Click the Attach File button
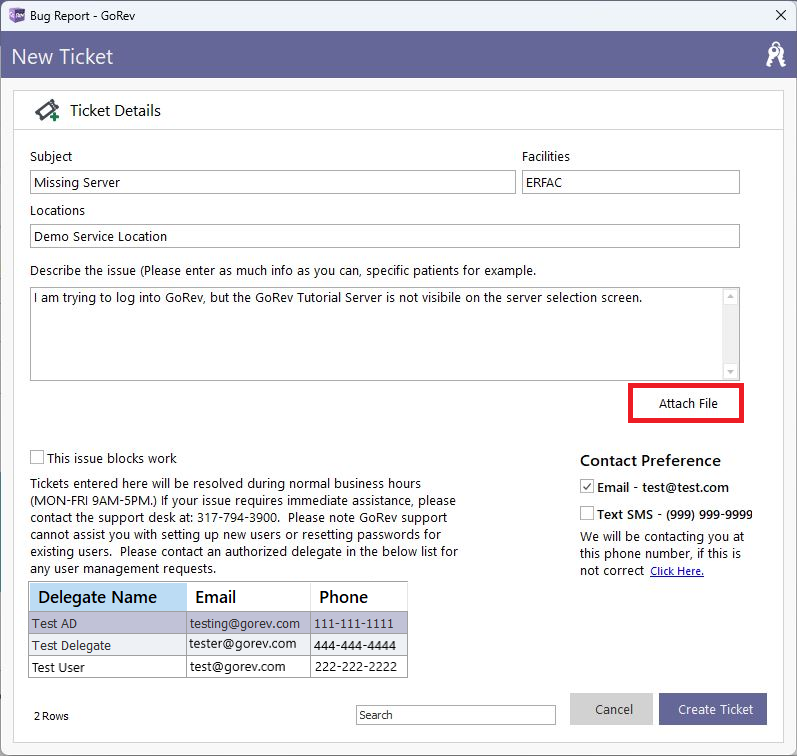Viewport: 797px width, 756px height. point(686,403)
